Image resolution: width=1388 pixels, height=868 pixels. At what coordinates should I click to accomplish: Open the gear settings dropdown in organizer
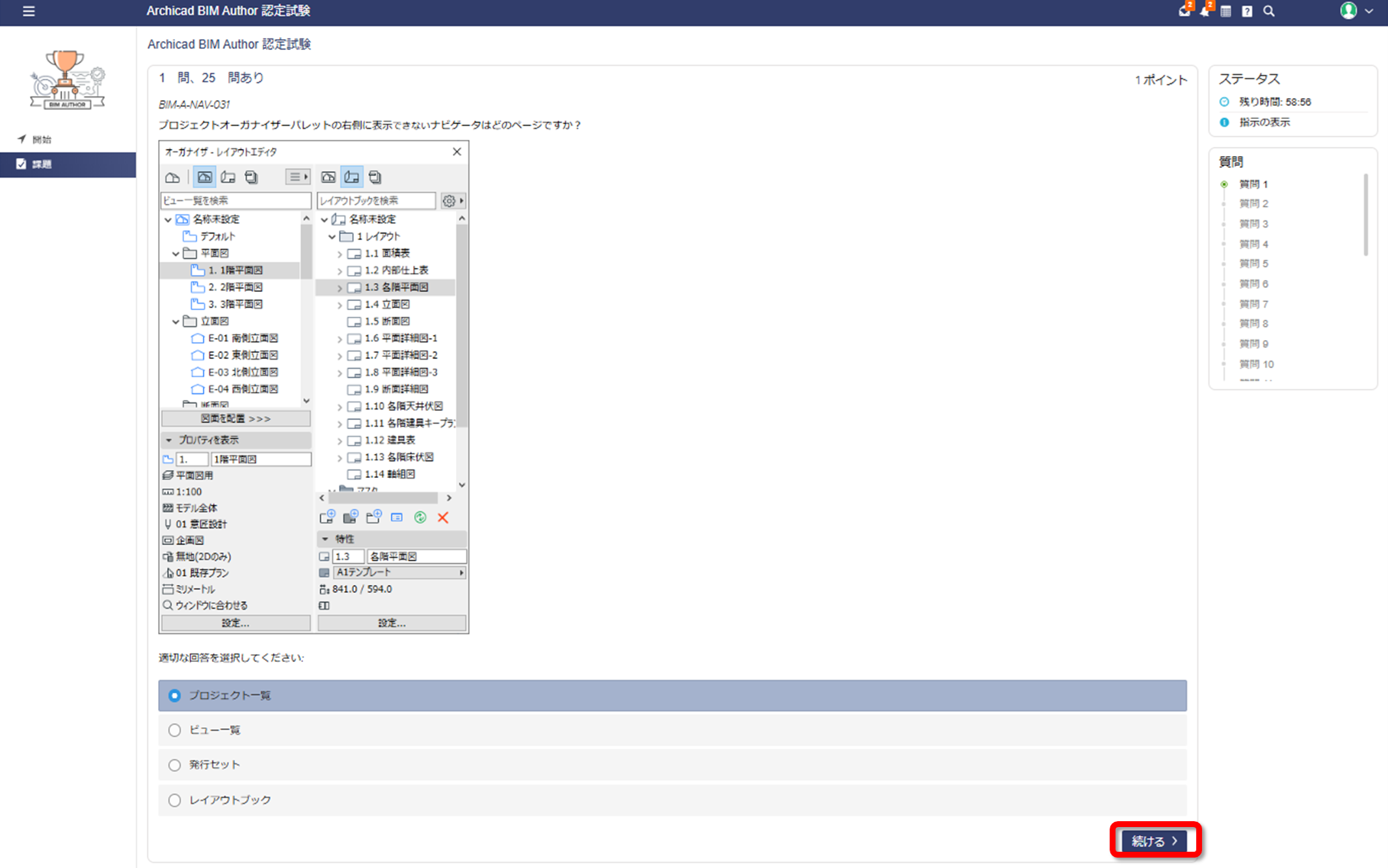tap(453, 200)
